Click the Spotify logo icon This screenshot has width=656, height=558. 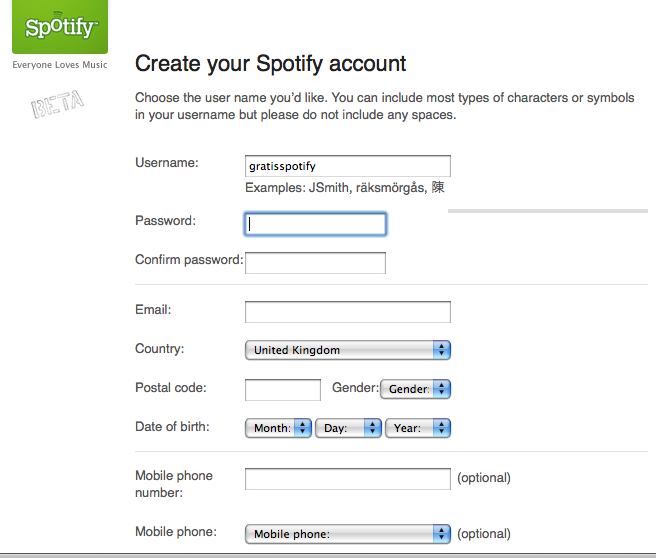[x=59, y=27]
